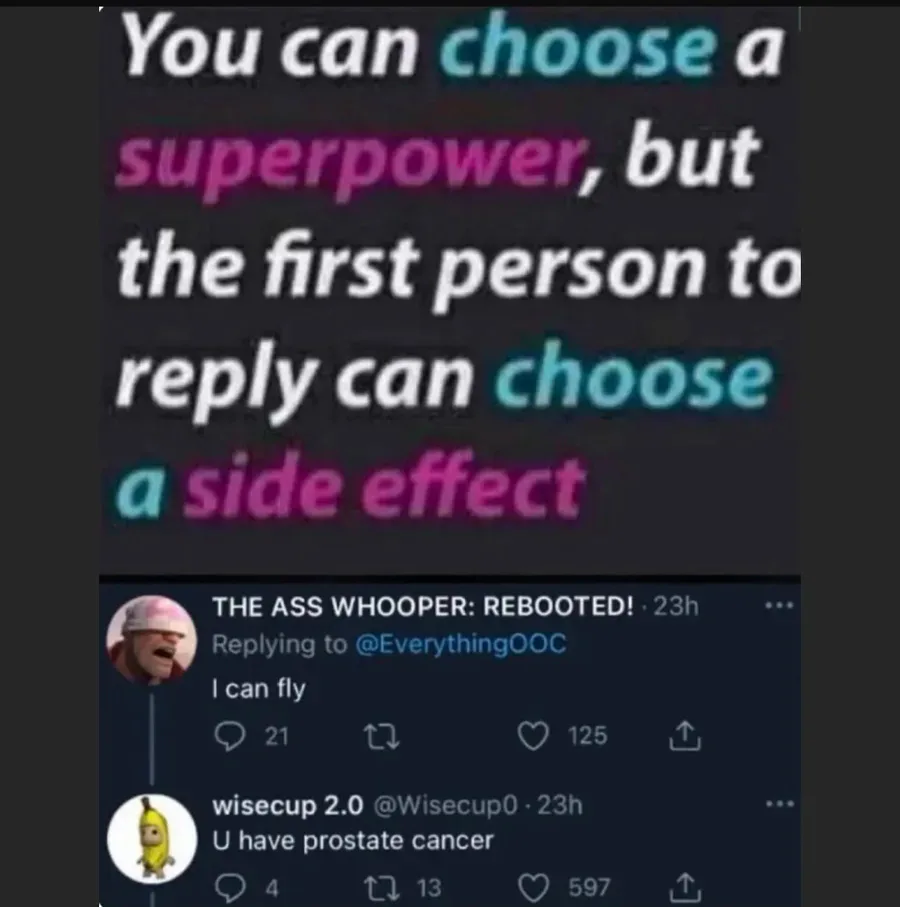Open the 'I can fly' tweet text
This screenshot has width=900, height=907.
(x=259, y=689)
